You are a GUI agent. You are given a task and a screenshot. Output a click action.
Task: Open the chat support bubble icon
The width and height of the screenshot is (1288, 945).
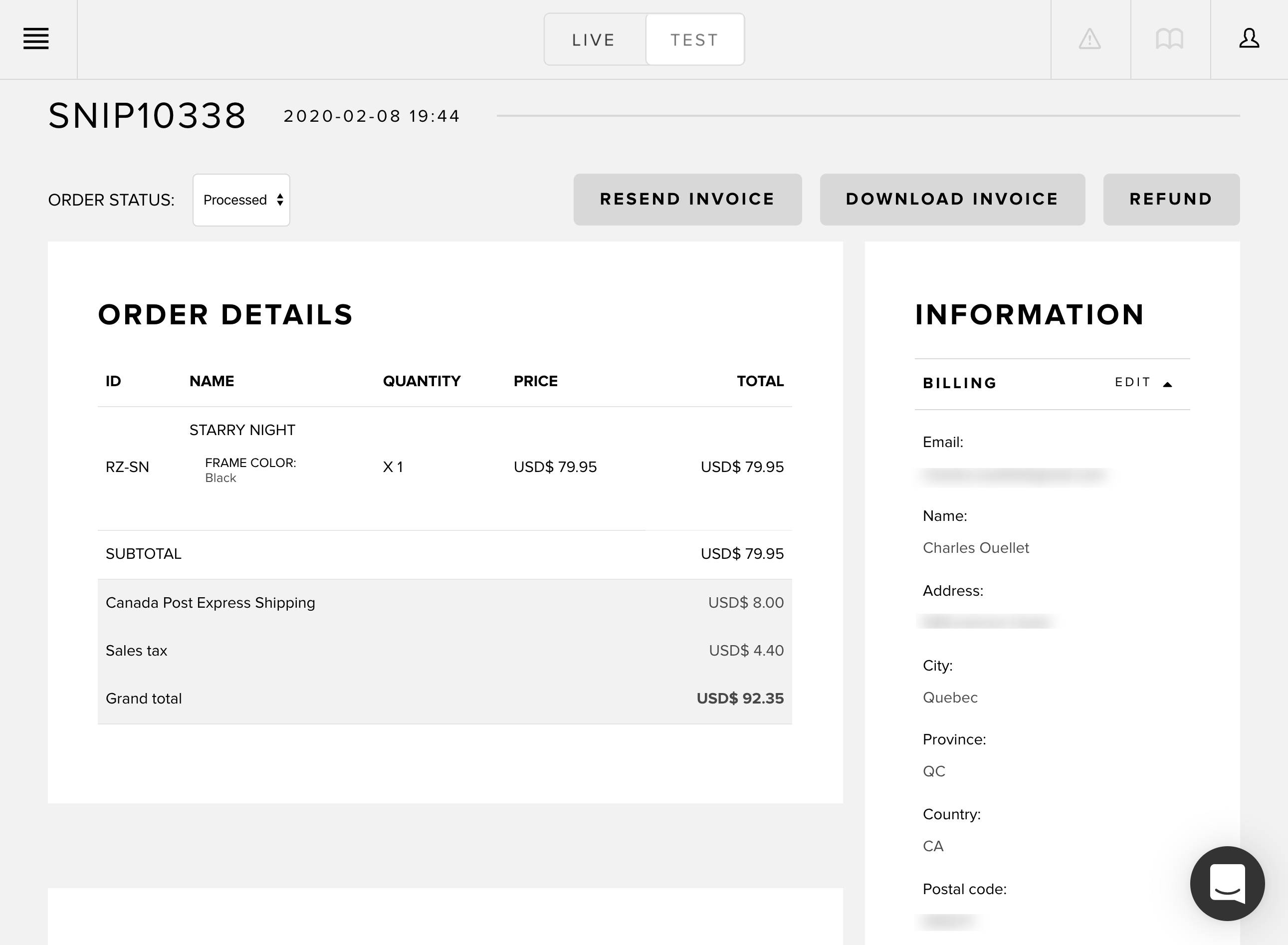click(1227, 883)
